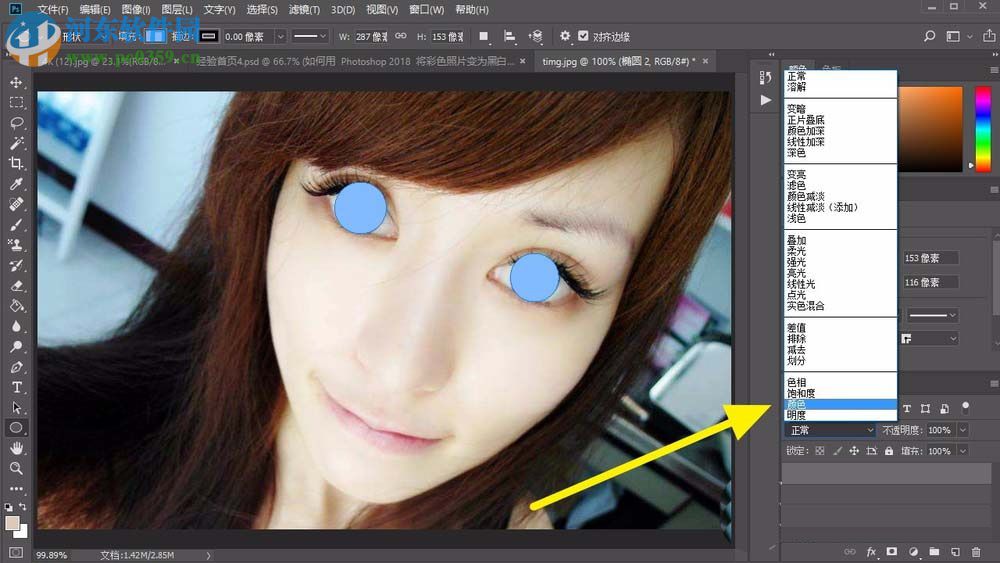Image resolution: width=1000 pixels, height=563 pixels.
Task: Select the Clone Stamp tool
Action: pos(16,245)
